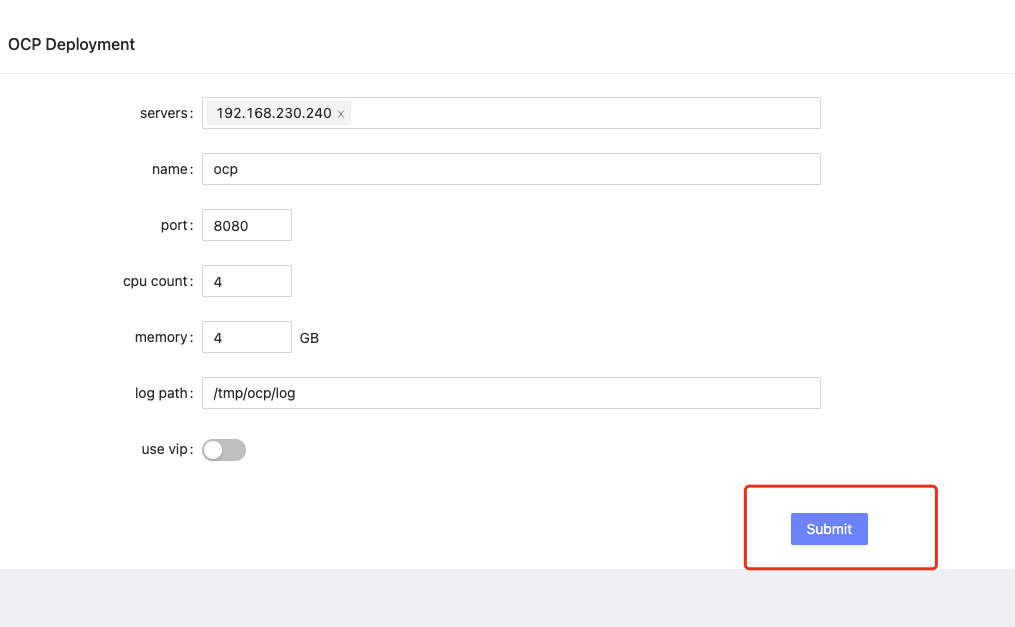Screen dimensions: 1015x627
Task: Remove the 192.168.230.240 server tag
Action: (x=340, y=114)
